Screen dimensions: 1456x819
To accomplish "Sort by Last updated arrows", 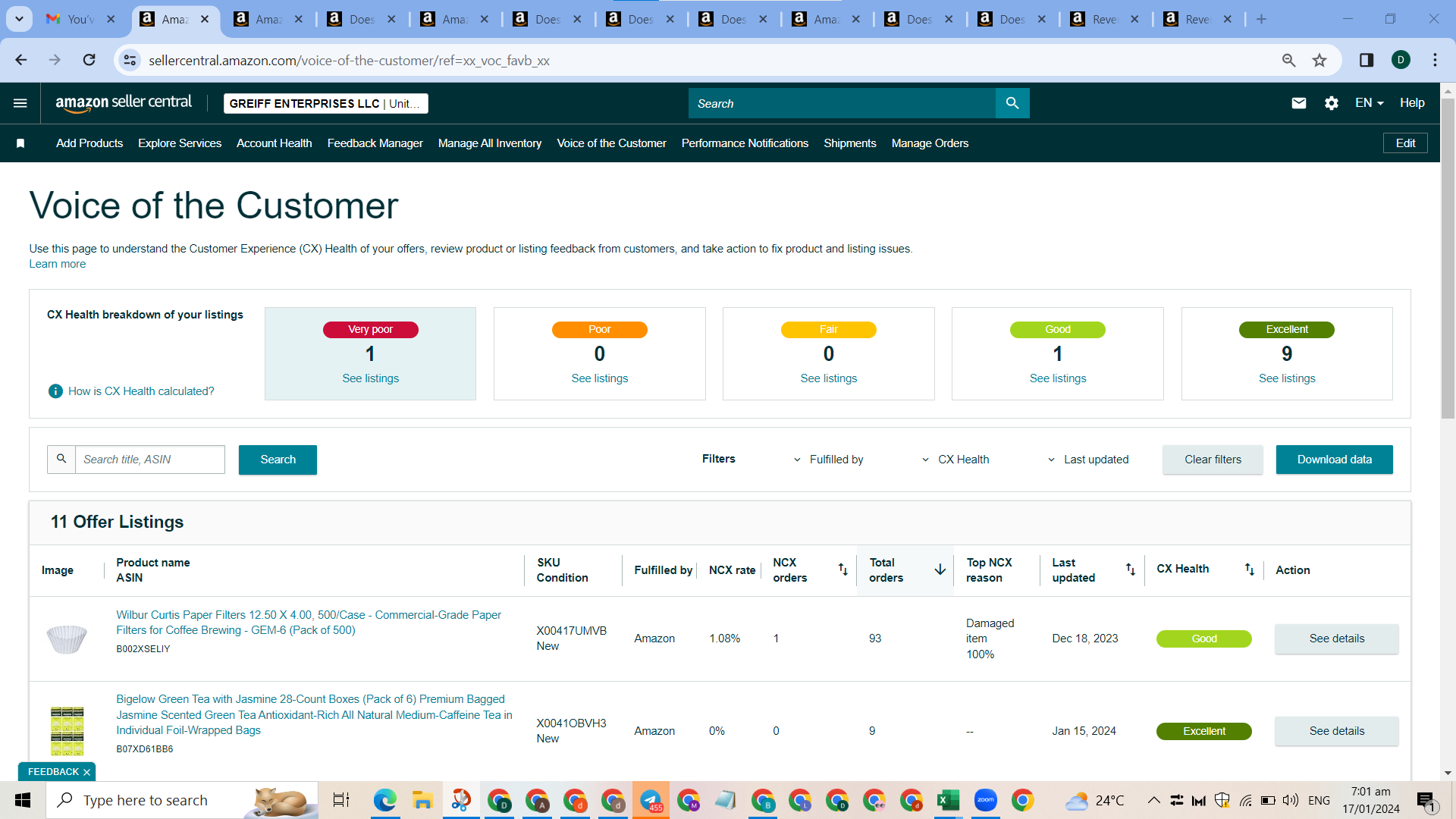I will point(1130,570).
